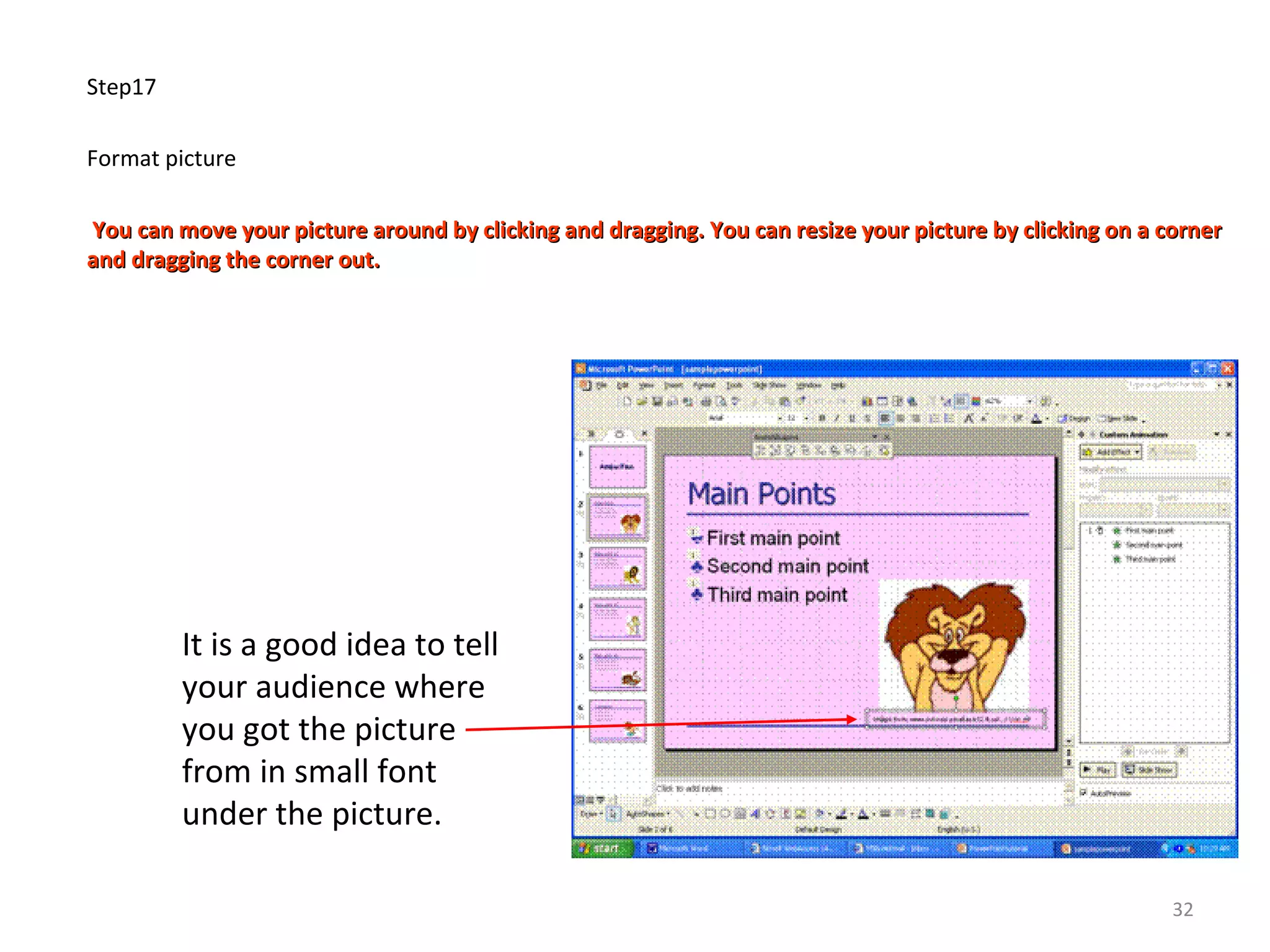Click the Increase Font Size icon

(969, 418)
